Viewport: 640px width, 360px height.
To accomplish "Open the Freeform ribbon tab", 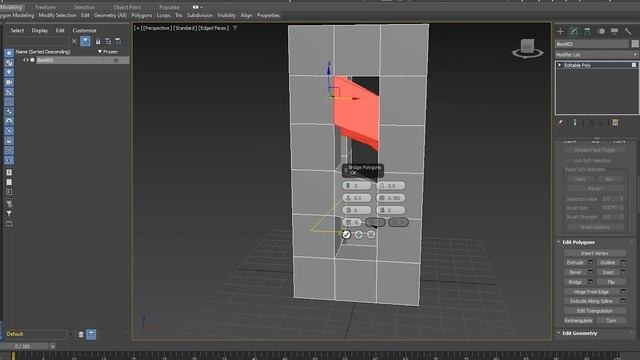I will pos(45,7).
